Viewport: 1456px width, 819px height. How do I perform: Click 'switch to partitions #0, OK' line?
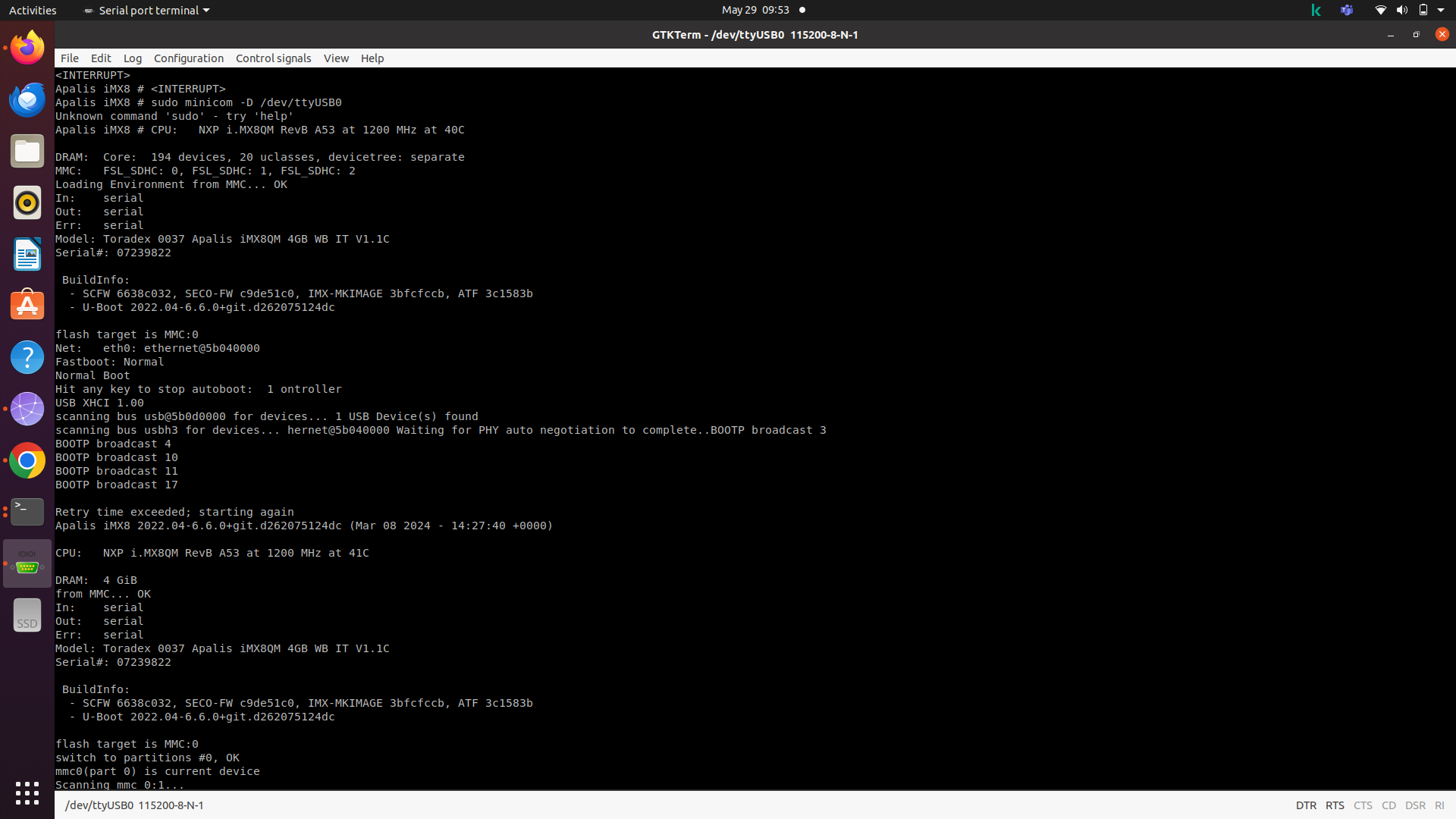point(147,758)
